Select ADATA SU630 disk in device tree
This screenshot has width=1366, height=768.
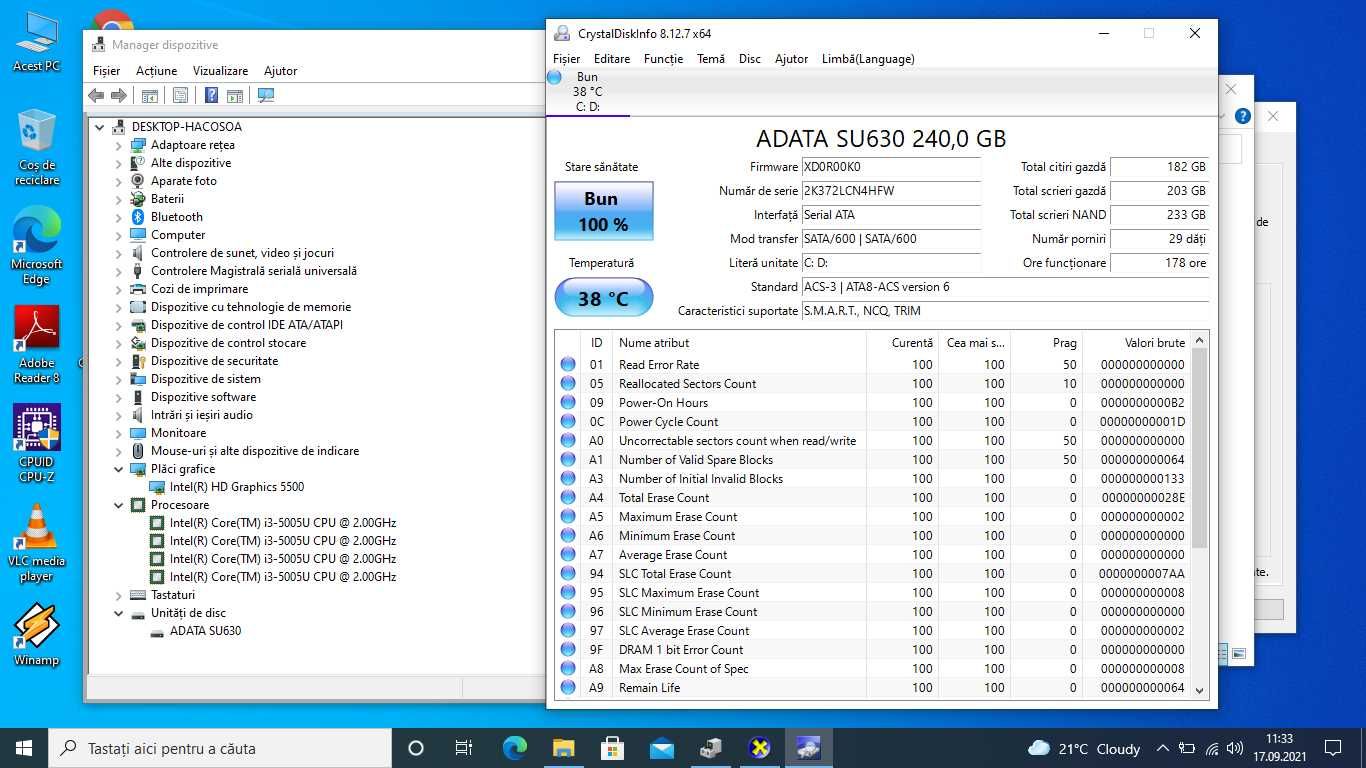tap(205, 631)
